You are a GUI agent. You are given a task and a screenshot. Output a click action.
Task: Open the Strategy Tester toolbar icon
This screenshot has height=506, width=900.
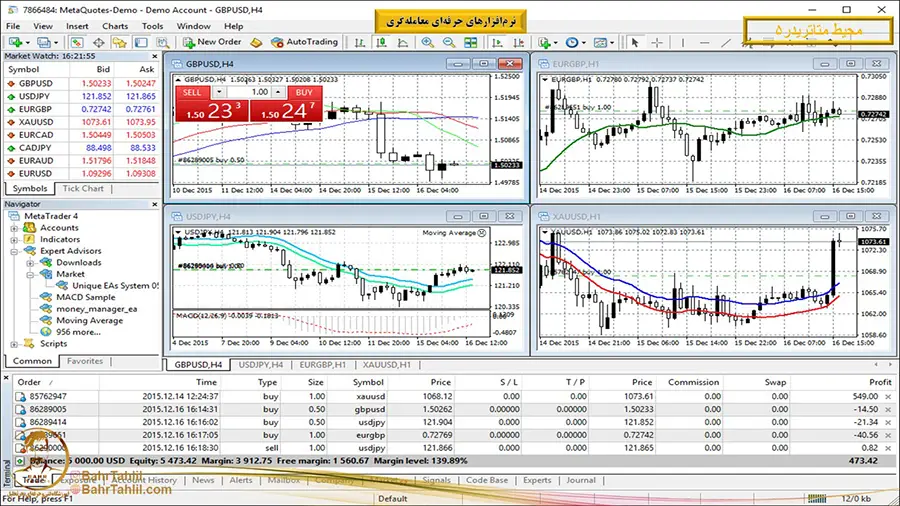(x=162, y=42)
